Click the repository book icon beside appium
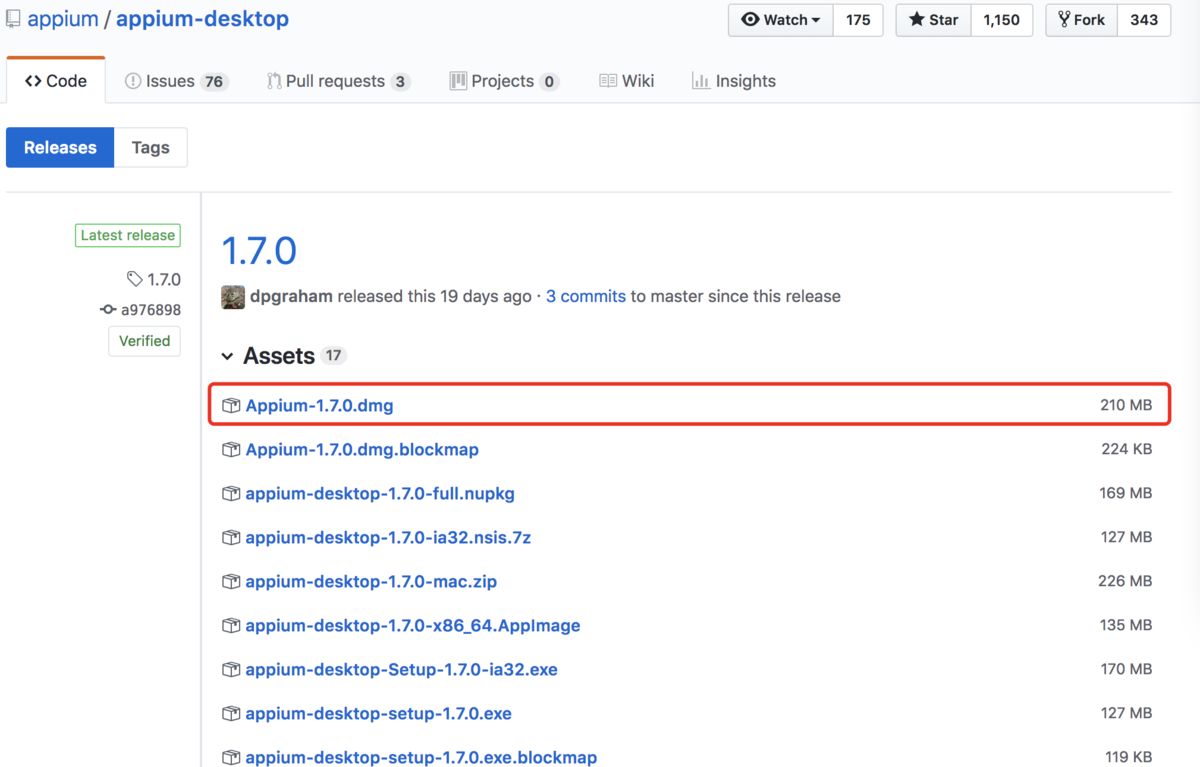The width and height of the screenshot is (1200, 767). click(13, 20)
